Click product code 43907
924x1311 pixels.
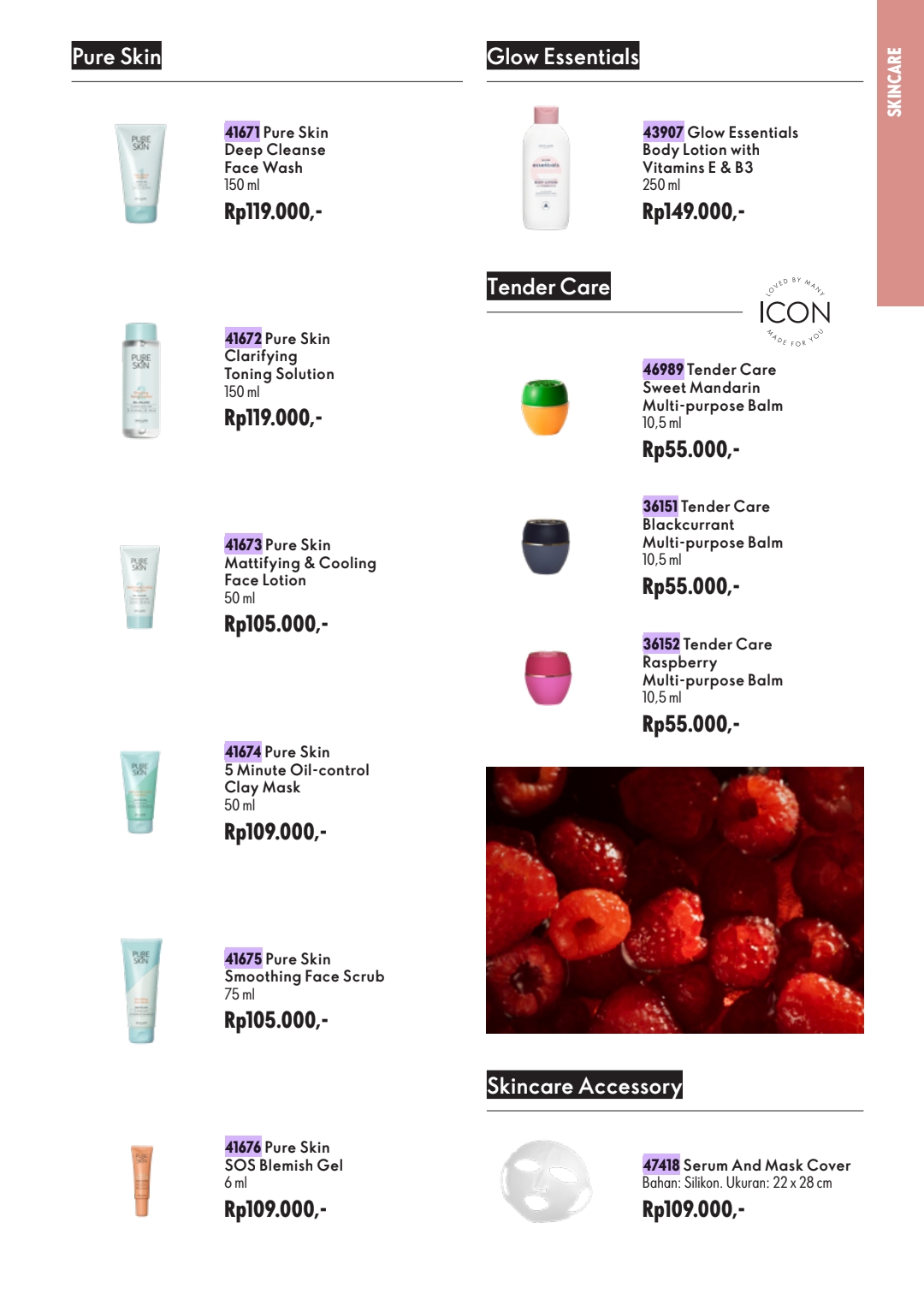click(x=663, y=132)
